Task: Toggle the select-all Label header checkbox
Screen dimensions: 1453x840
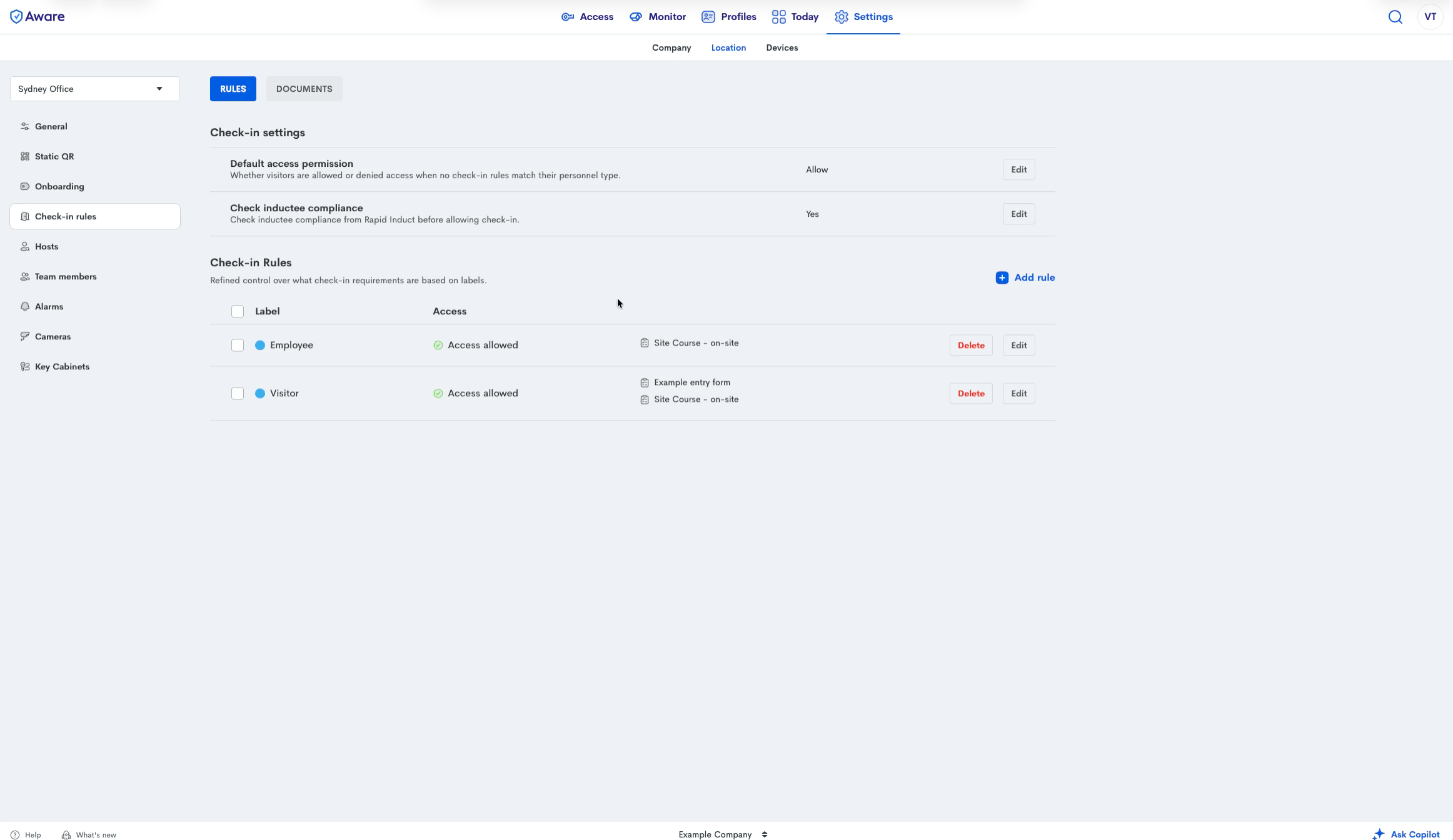Action: [238, 311]
